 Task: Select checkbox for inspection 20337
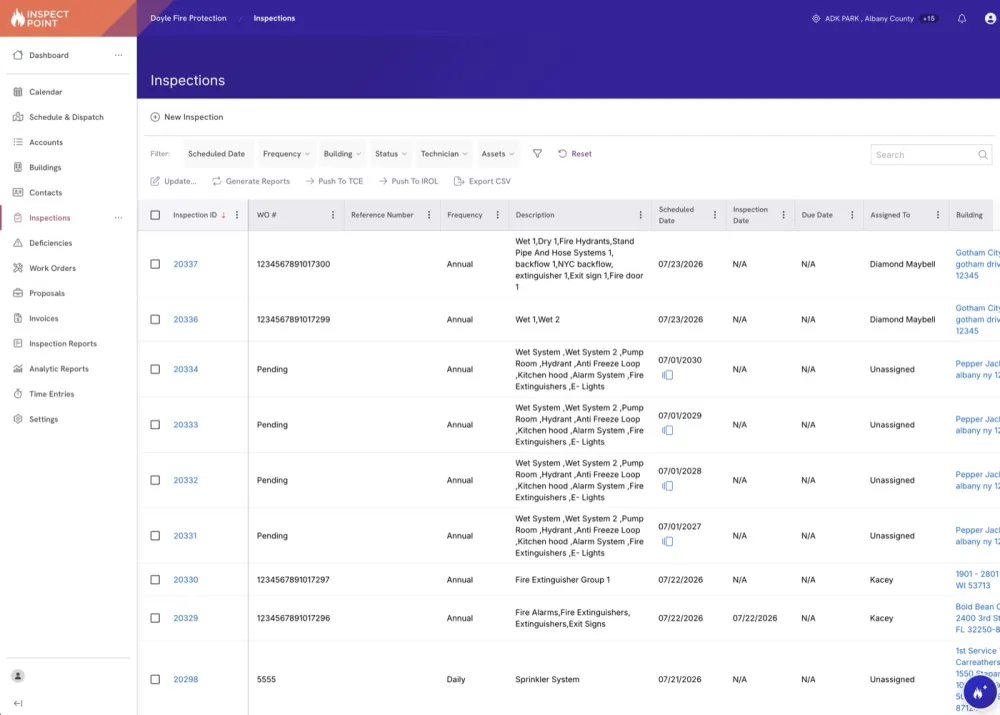click(155, 264)
